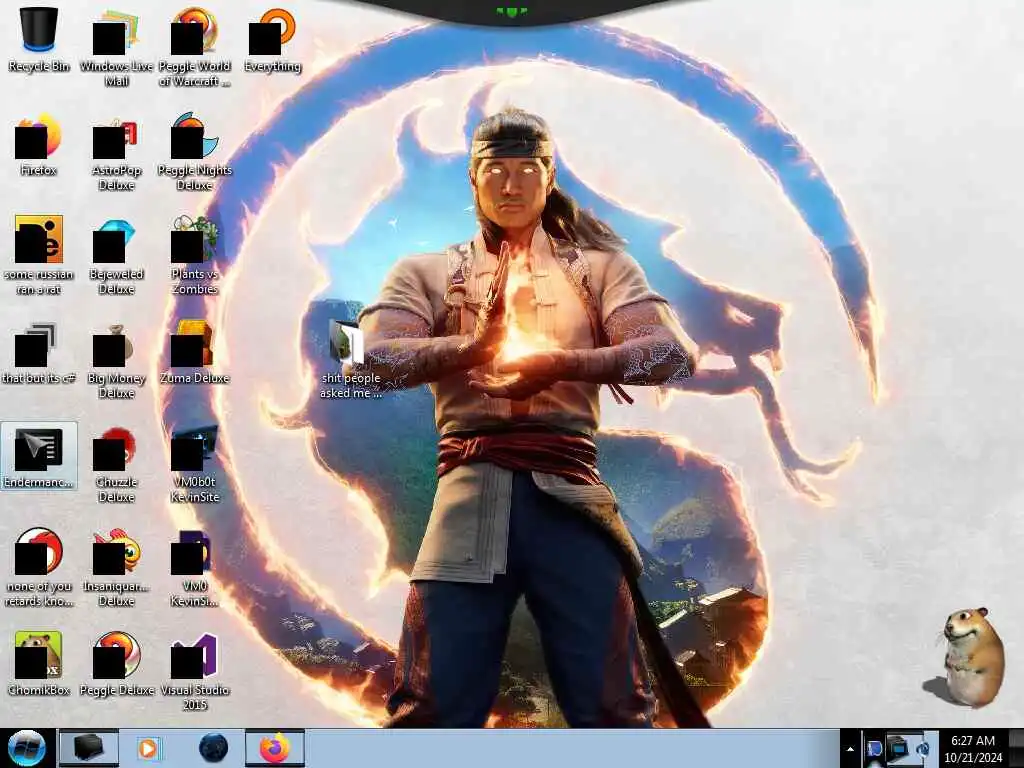Select the Peggle Nights Deluxe shortcut

195,152
